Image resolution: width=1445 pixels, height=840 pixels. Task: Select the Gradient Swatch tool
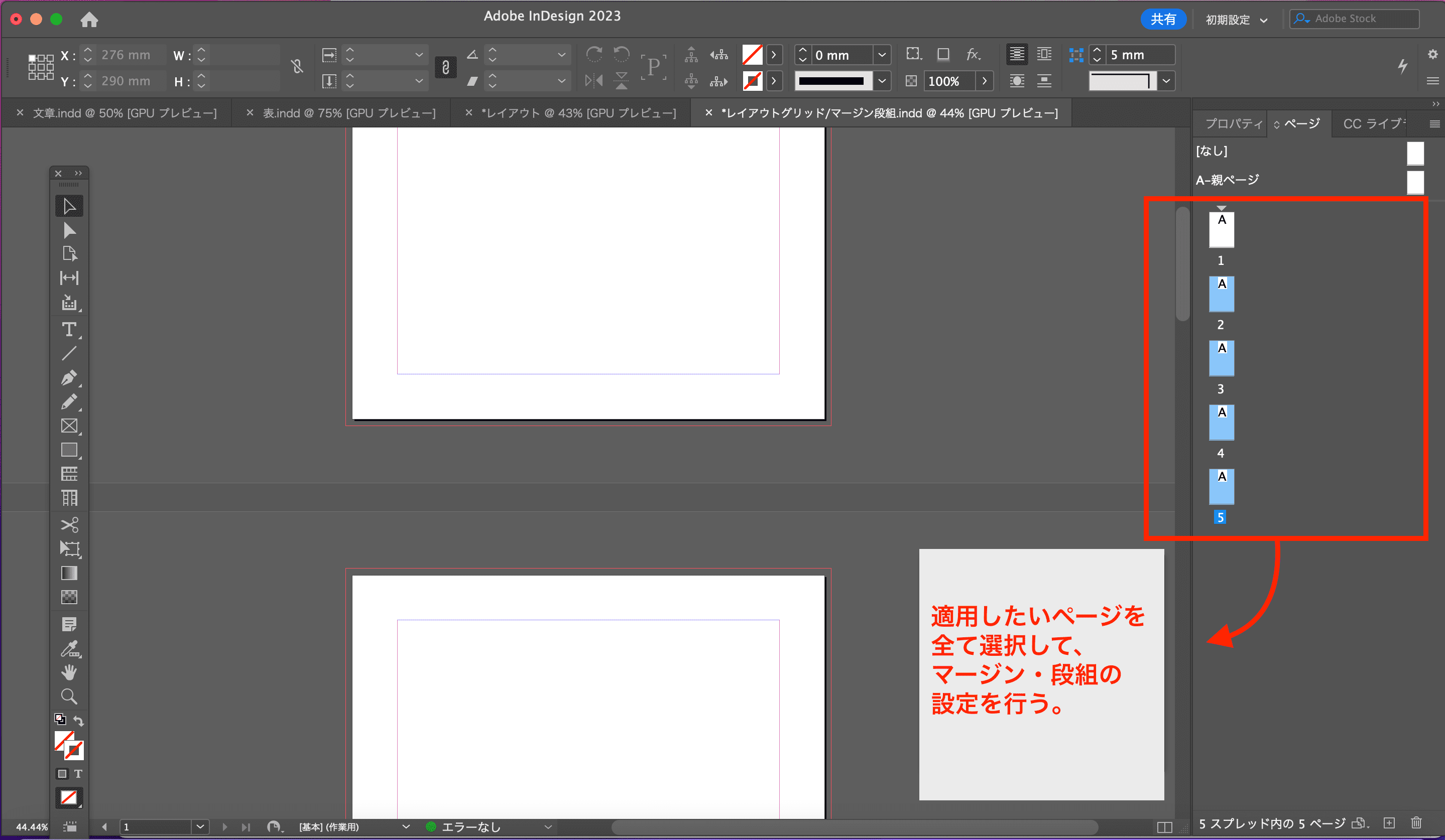pyautogui.click(x=69, y=573)
